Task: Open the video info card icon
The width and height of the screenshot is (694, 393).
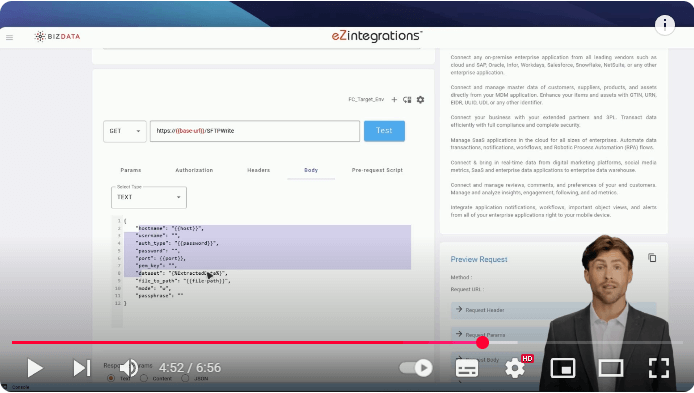Action: pos(664,24)
